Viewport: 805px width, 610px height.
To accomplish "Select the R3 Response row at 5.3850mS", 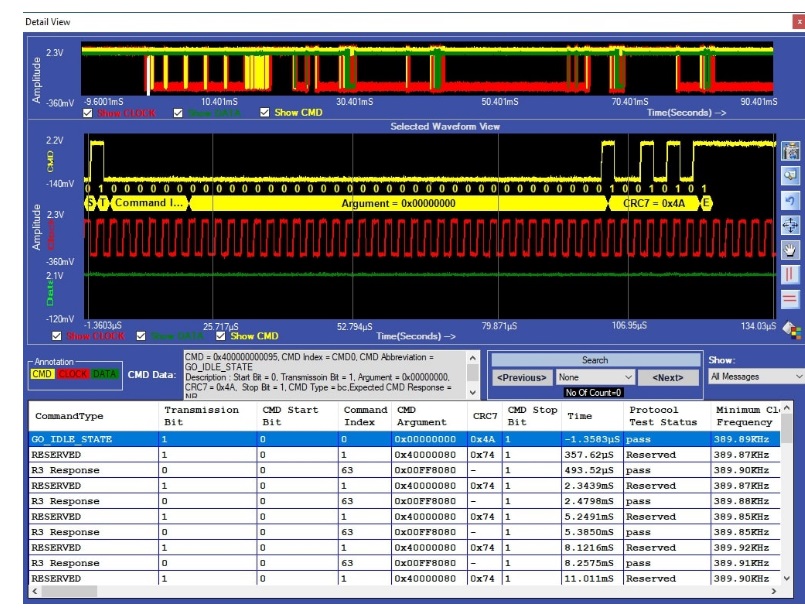I will 405,532.
